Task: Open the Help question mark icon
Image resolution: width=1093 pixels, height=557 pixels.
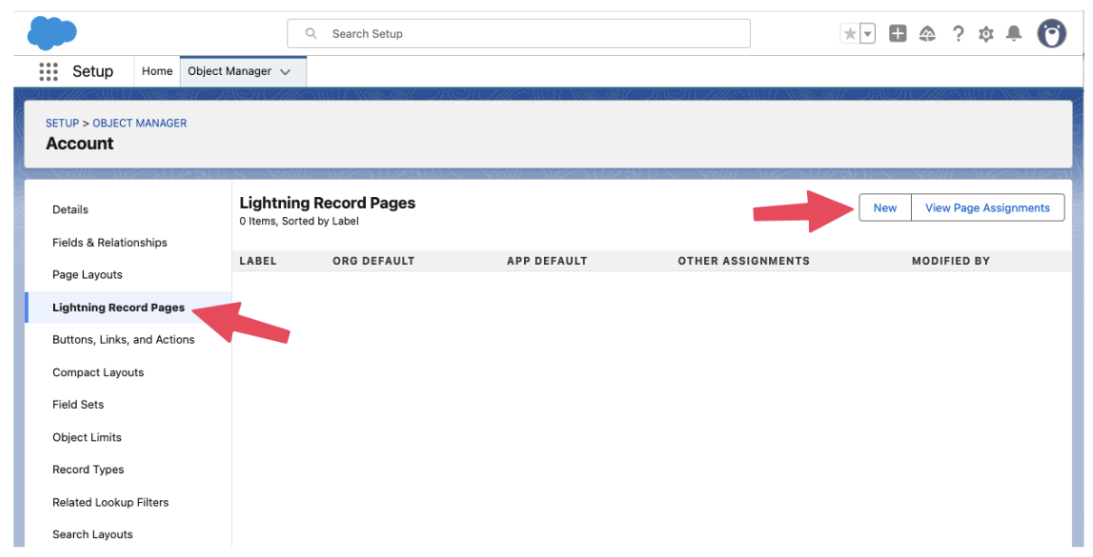Action: click(957, 34)
